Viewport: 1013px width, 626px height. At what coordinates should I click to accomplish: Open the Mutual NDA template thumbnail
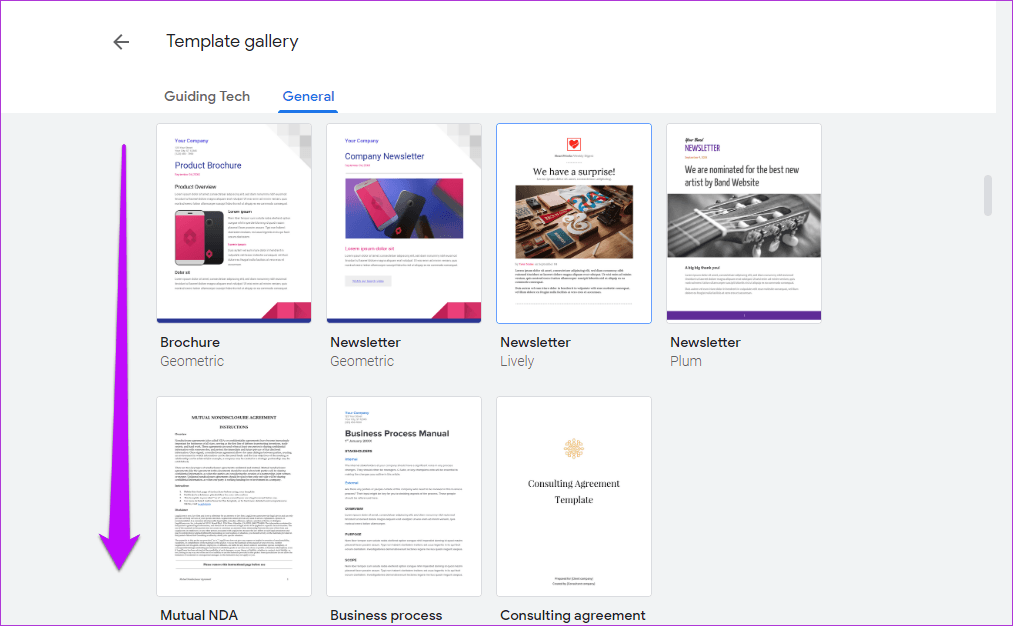coord(234,496)
